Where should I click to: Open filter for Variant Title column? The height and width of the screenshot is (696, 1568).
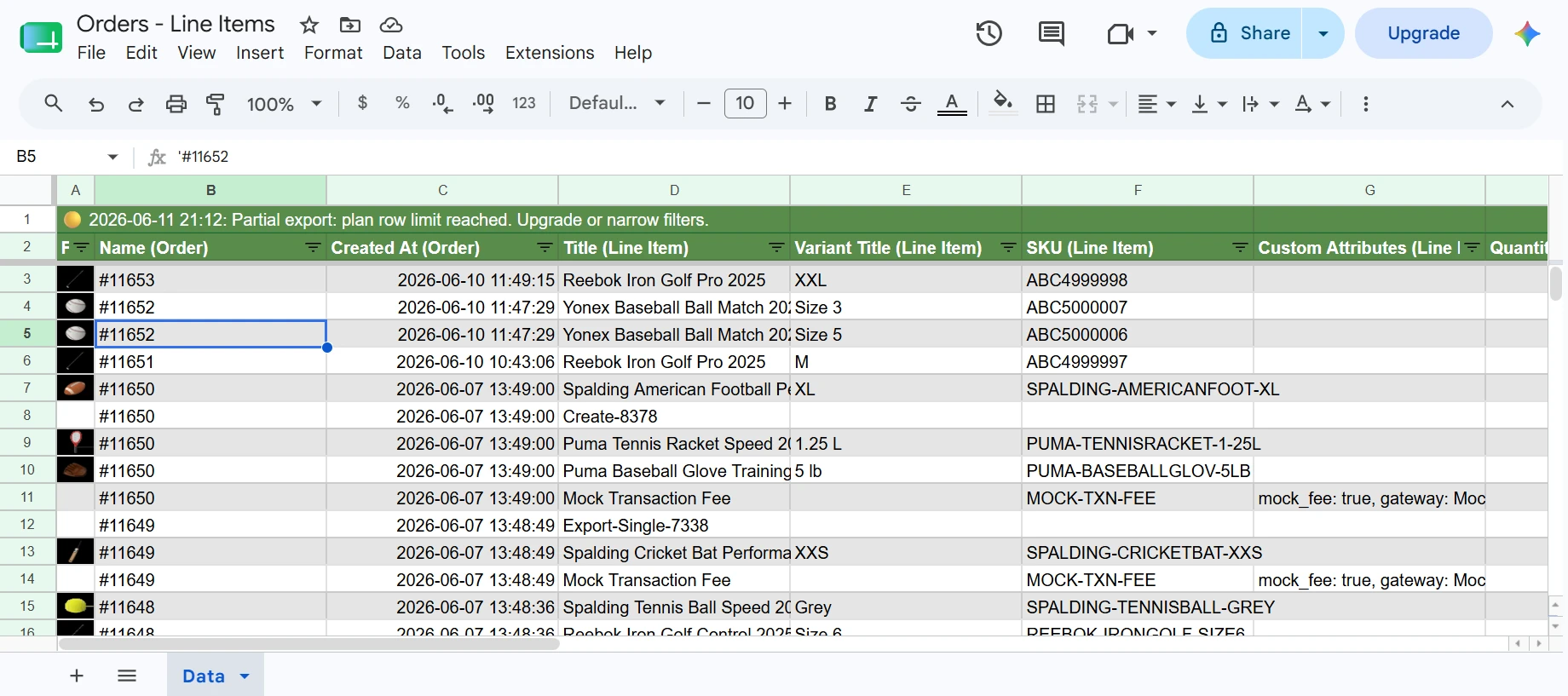point(1009,248)
